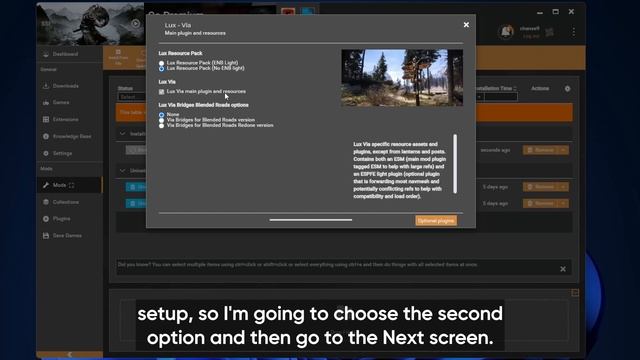Choose None under Bridges Blended Roads options

162,115
